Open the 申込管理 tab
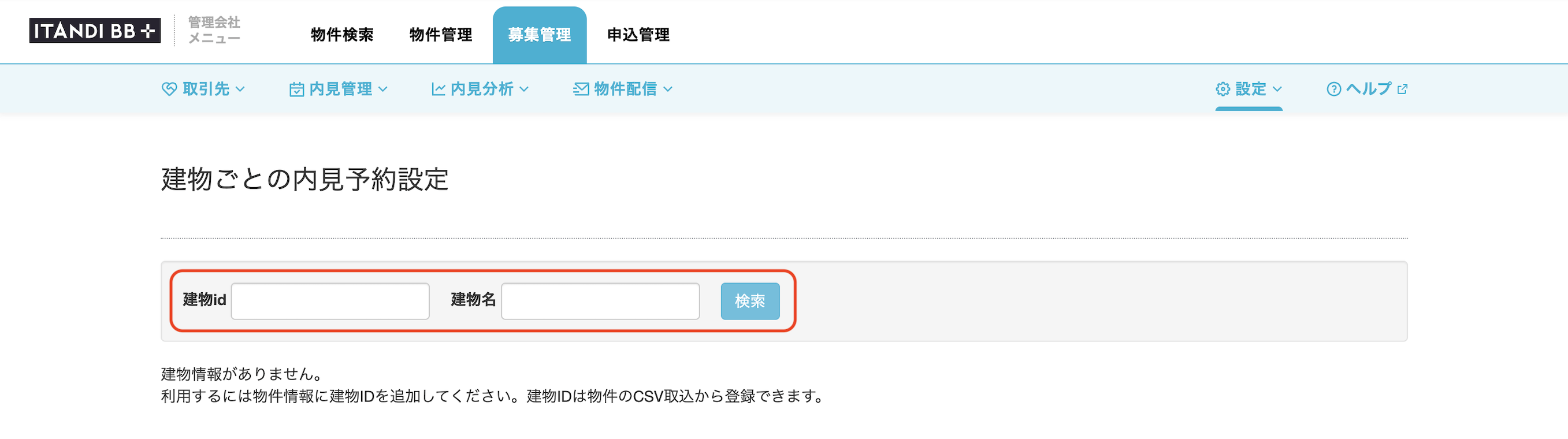 click(x=638, y=35)
